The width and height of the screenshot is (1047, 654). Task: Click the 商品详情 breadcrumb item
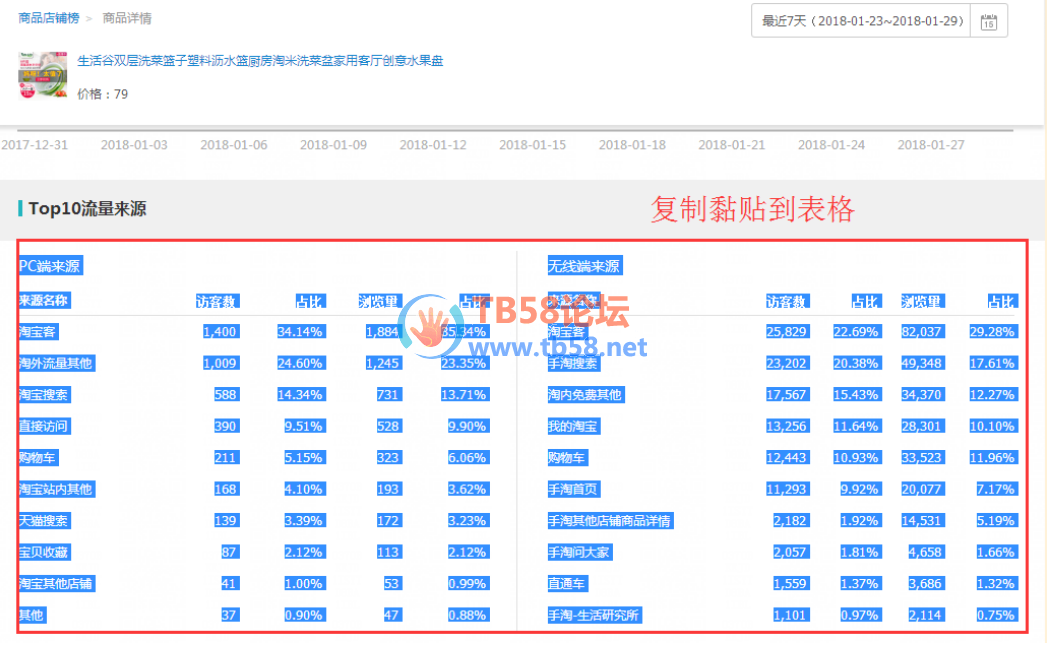point(127,18)
